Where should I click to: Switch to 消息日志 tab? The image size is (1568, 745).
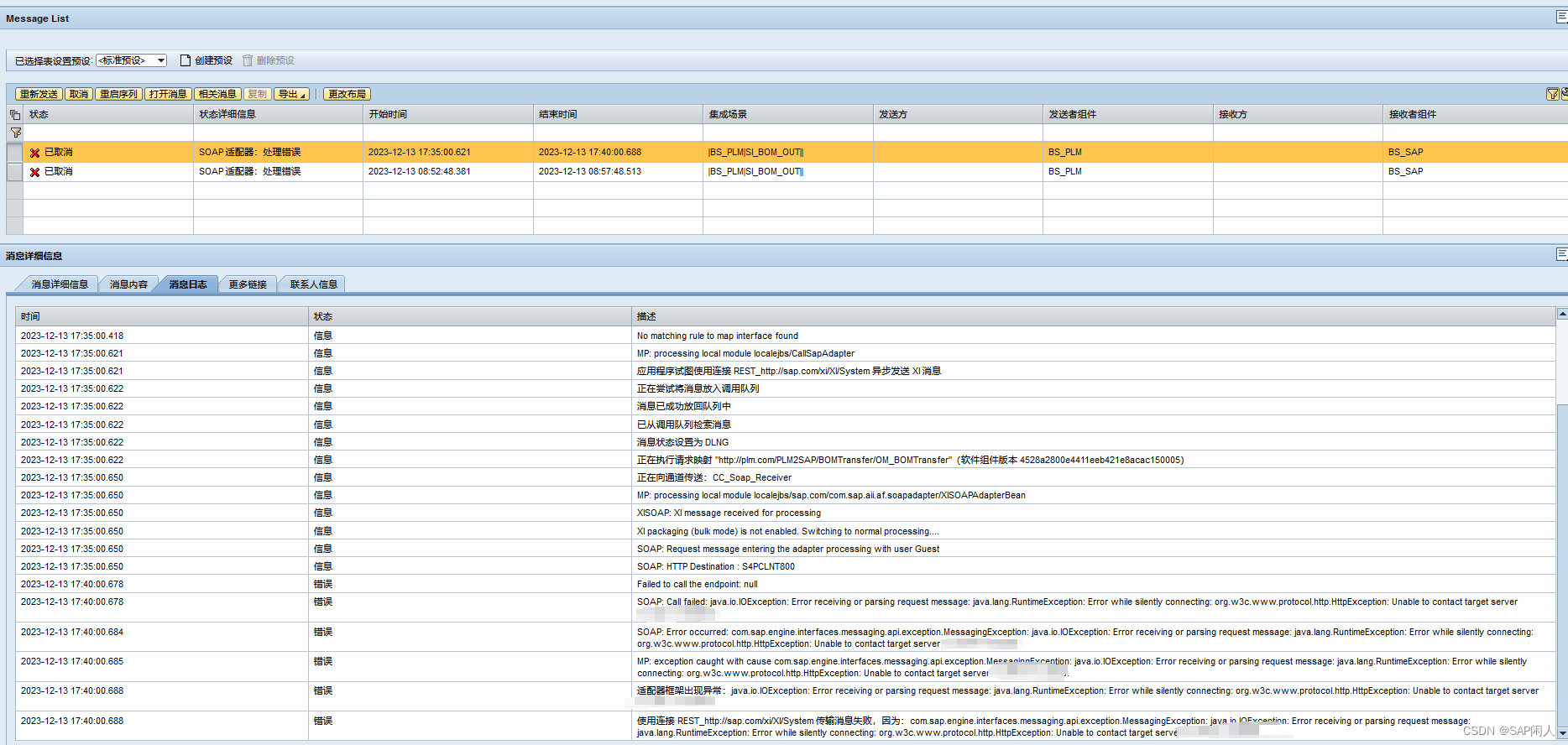pos(188,284)
